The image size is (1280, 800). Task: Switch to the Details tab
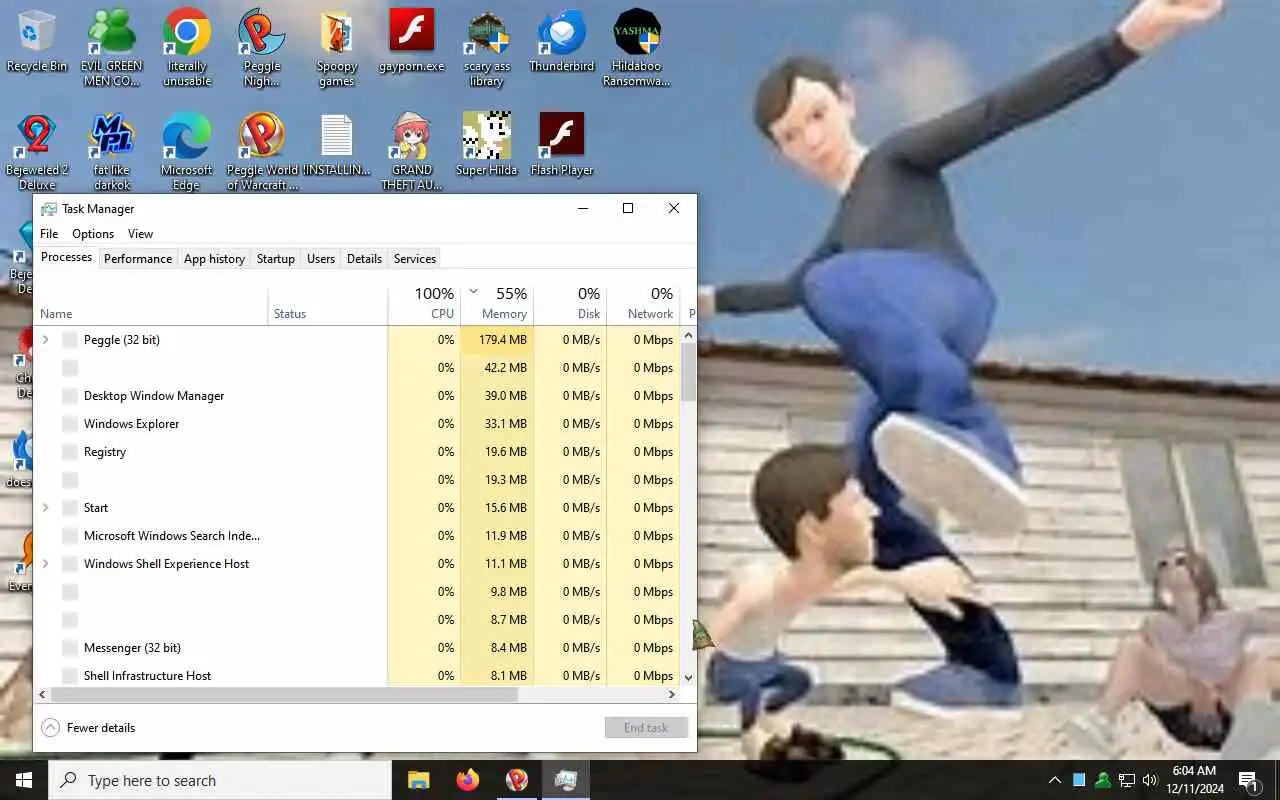tap(364, 259)
